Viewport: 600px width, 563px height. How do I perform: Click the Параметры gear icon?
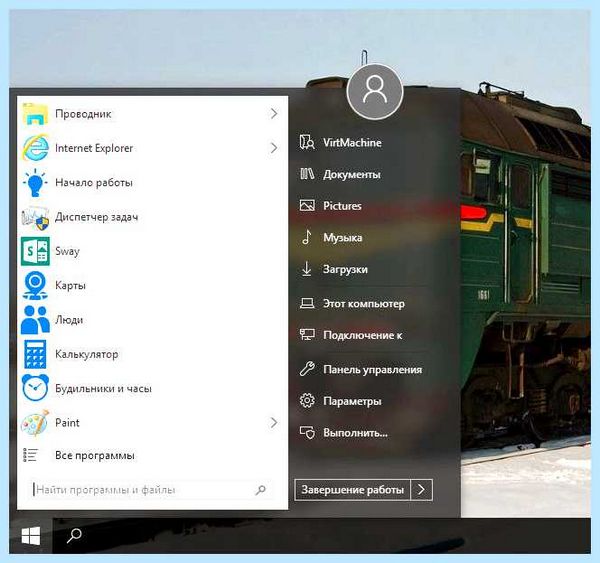point(307,401)
